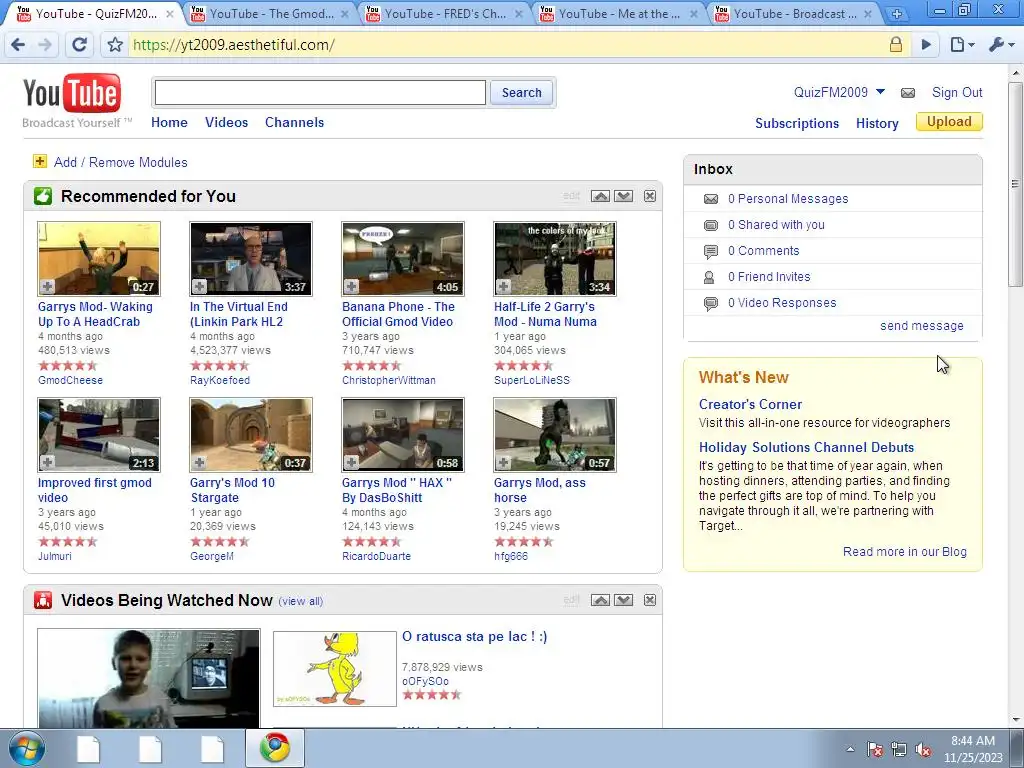Image resolution: width=1024 pixels, height=768 pixels.
Task: Open the Channels menu item
Action: pyautogui.click(x=295, y=122)
